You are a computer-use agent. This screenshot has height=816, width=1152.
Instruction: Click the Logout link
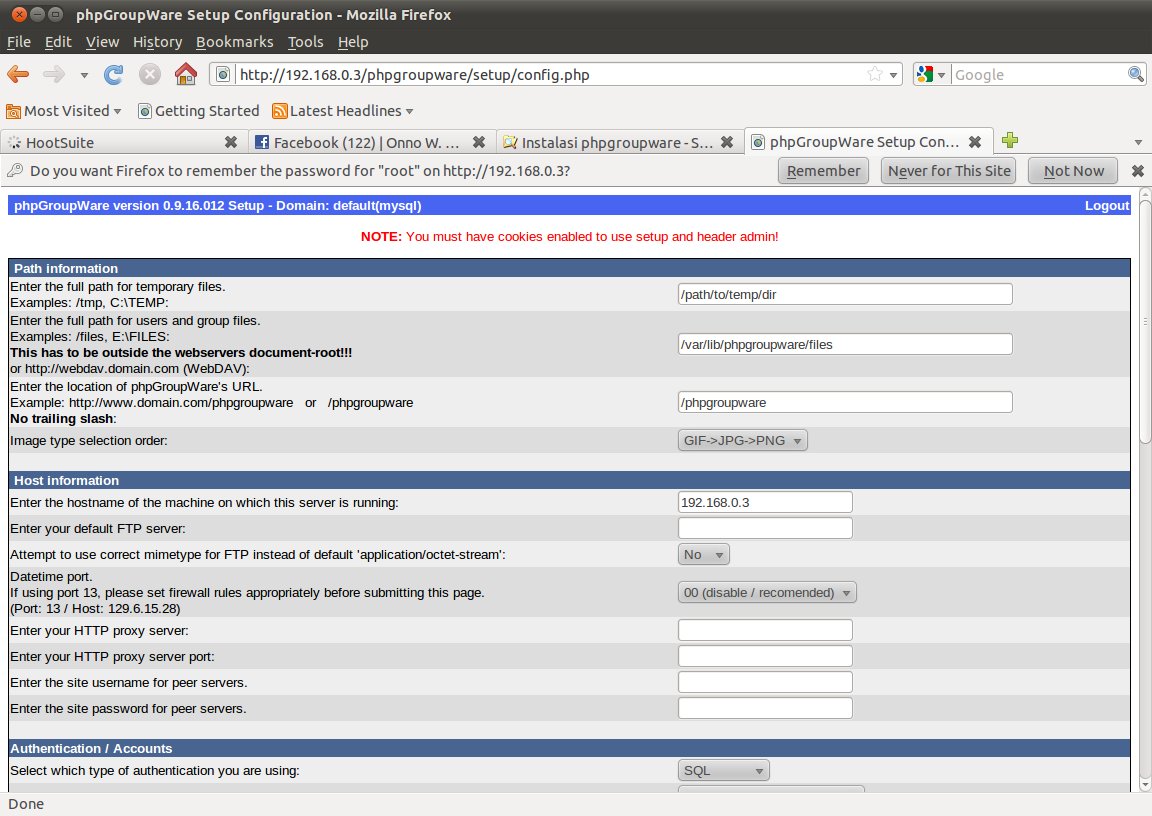pyautogui.click(x=1106, y=206)
